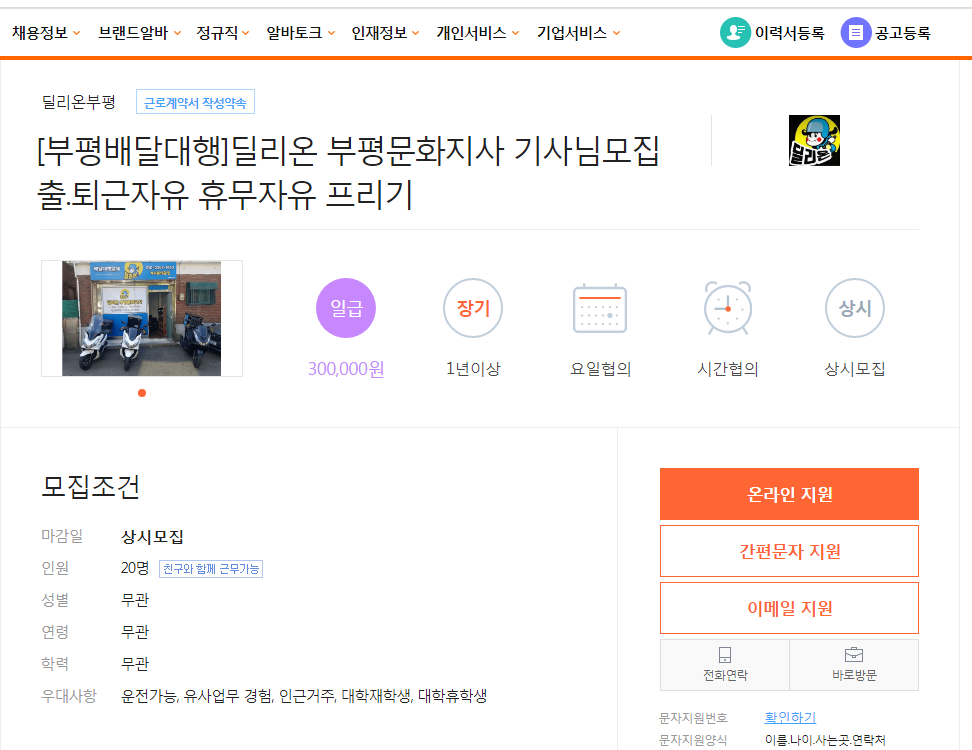Click the job posting title text
The width and height of the screenshot is (972, 750).
[348, 173]
